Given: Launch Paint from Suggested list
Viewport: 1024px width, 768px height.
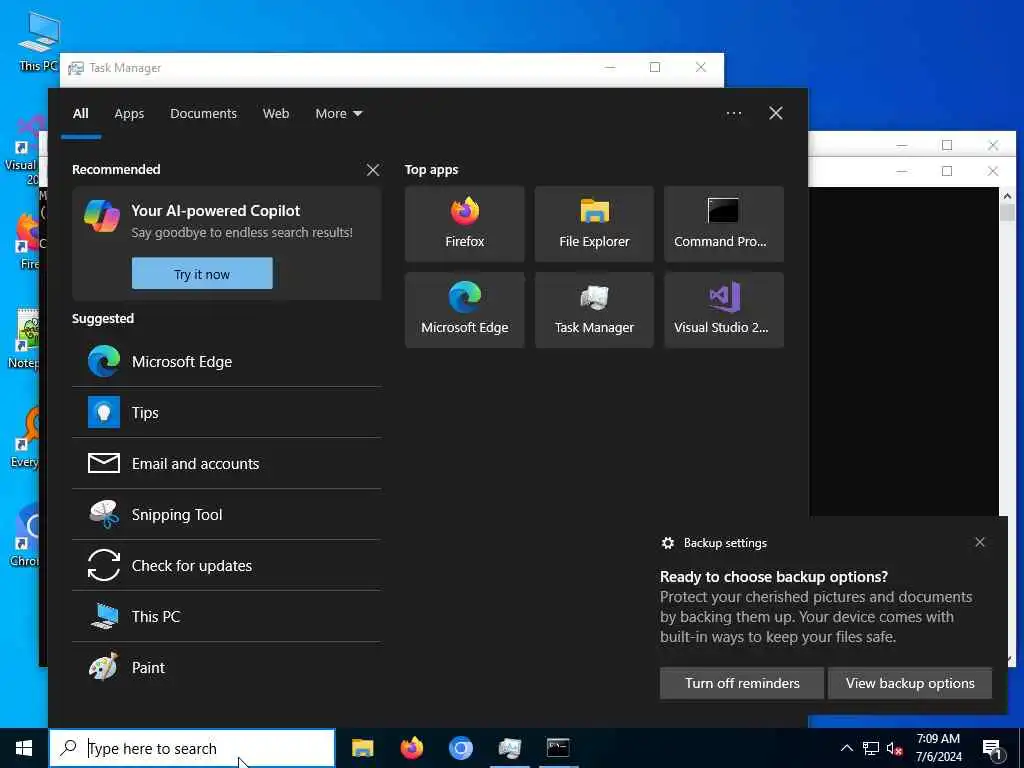Looking at the screenshot, I should click(227, 667).
